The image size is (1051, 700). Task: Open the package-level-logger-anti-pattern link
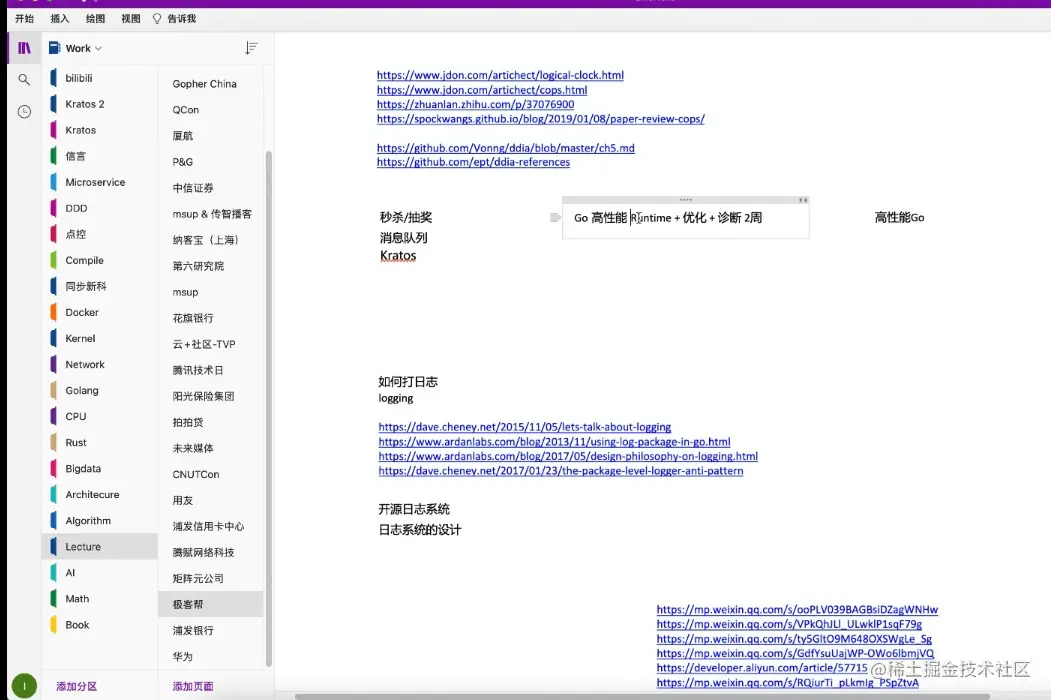point(561,471)
